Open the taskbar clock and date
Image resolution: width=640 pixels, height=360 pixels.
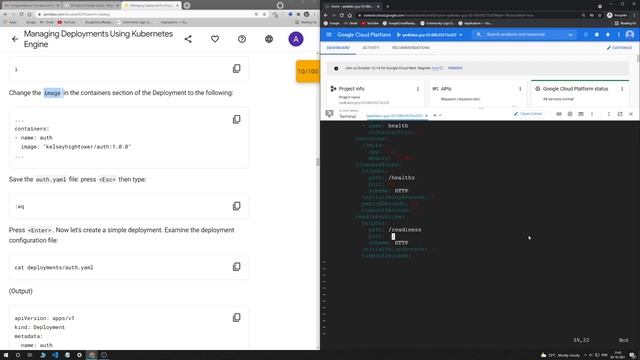click(x=618, y=355)
